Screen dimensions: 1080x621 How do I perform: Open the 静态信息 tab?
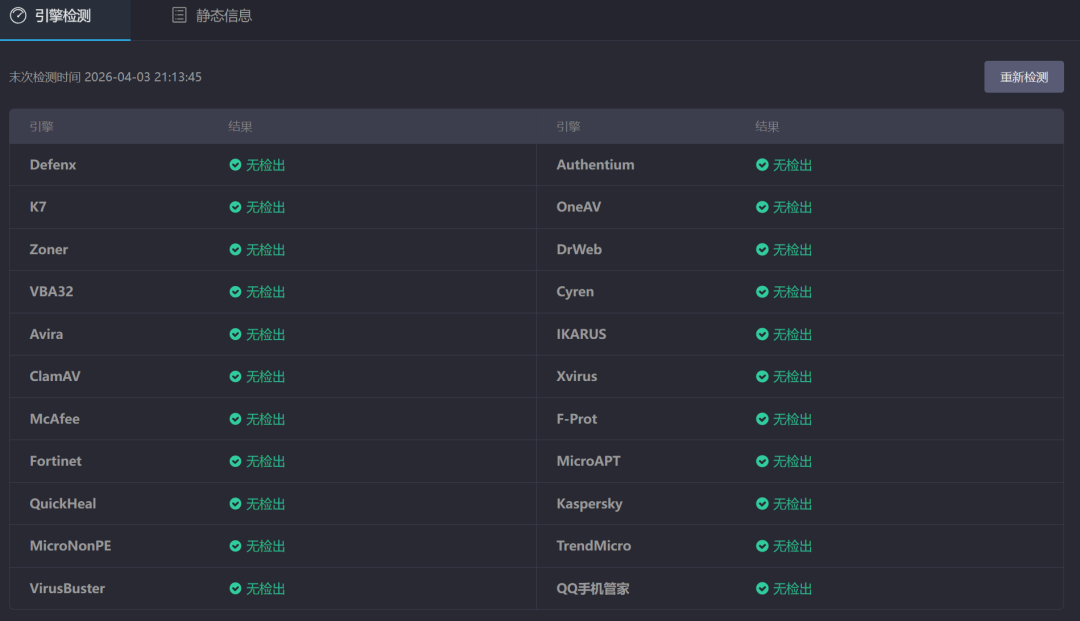223,16
